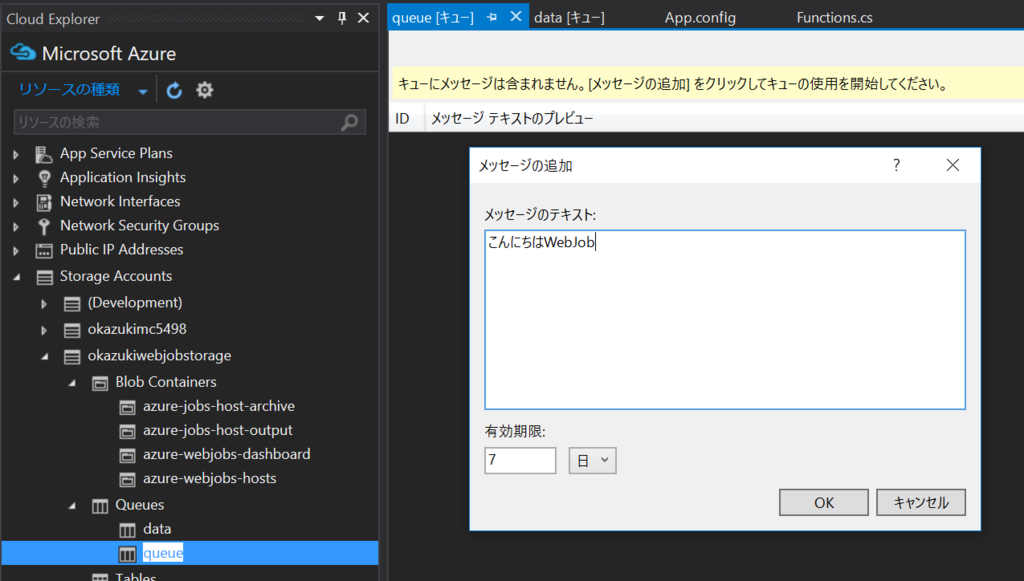Close the queue [キュー] tab
This screenshot has width=1024, height=581.
click(516, 16)
